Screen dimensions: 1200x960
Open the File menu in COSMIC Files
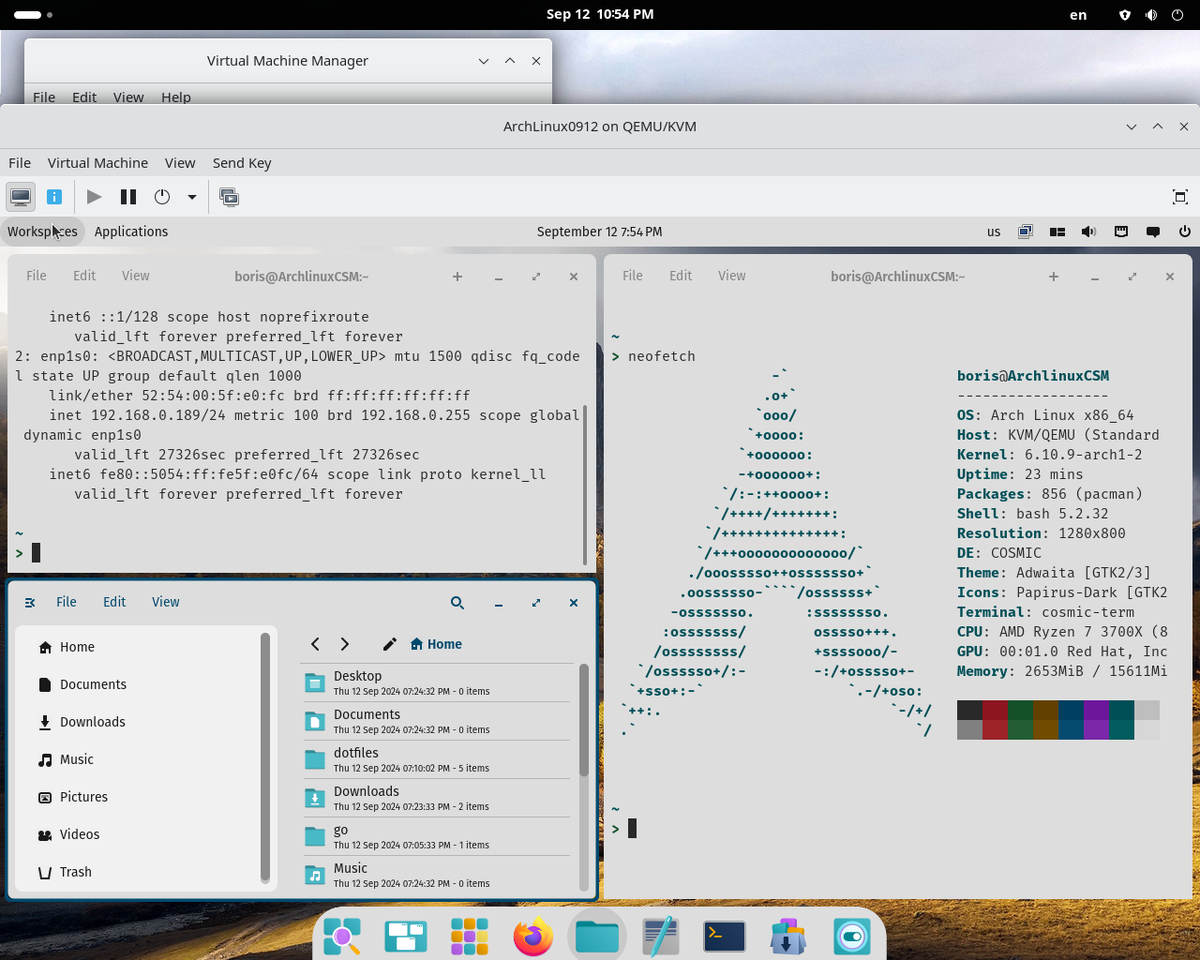(66, 602)
